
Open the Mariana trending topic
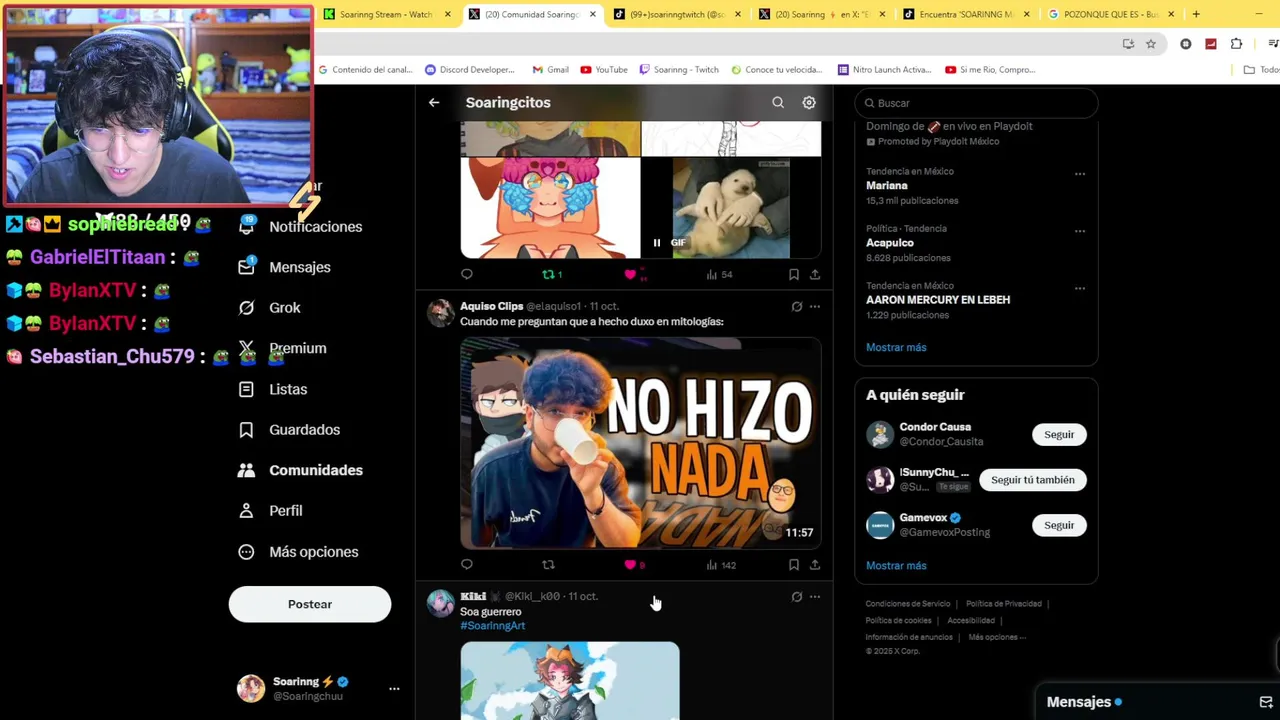(x=887, y=186)
